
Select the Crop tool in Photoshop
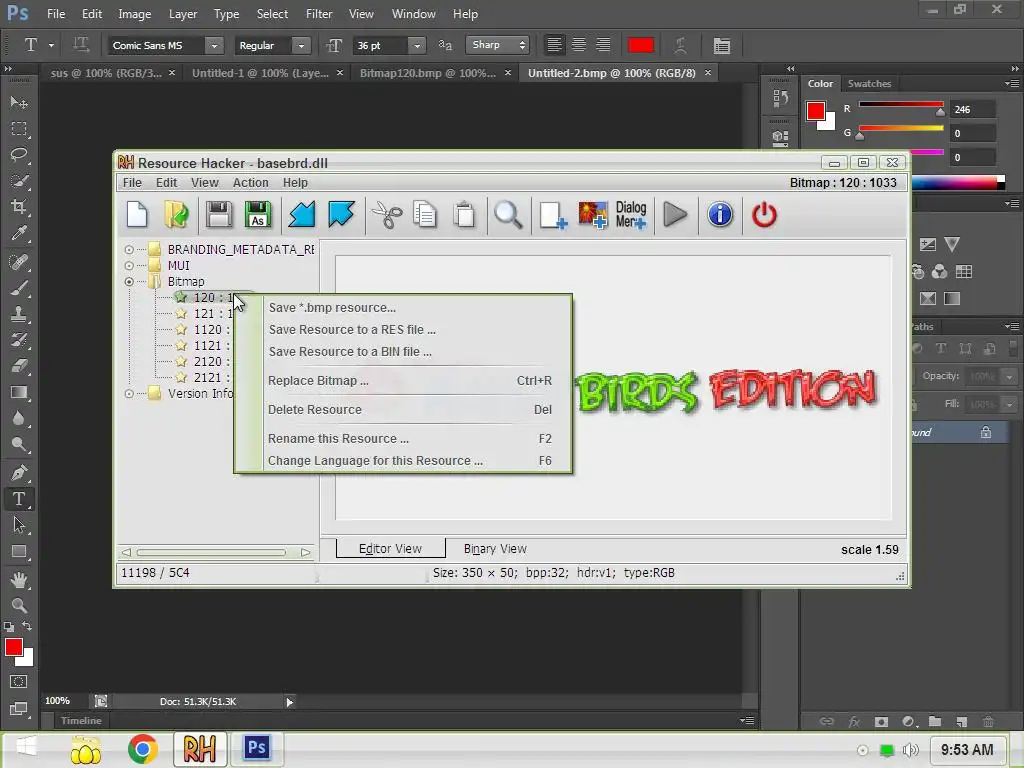[19, 207]
